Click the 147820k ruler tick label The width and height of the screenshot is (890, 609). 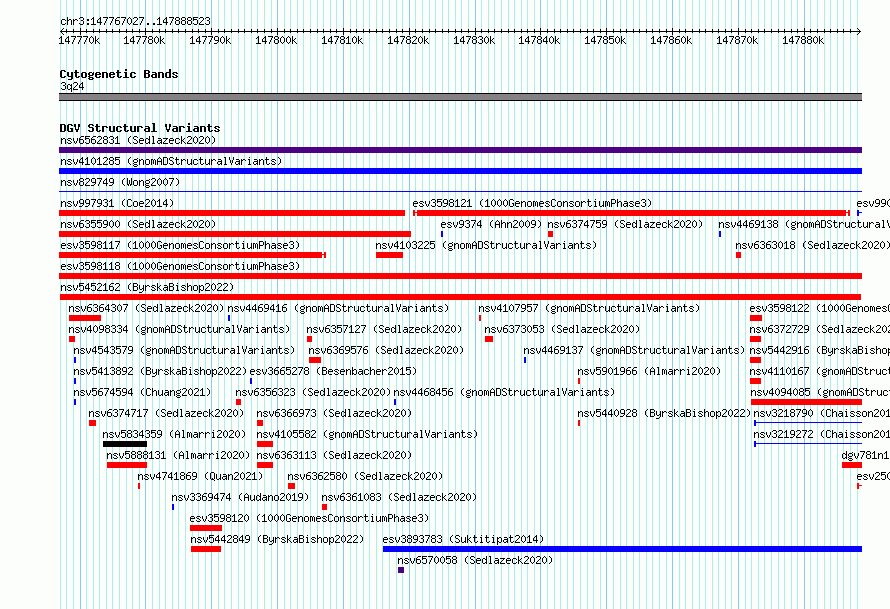[x=408, y=40]
